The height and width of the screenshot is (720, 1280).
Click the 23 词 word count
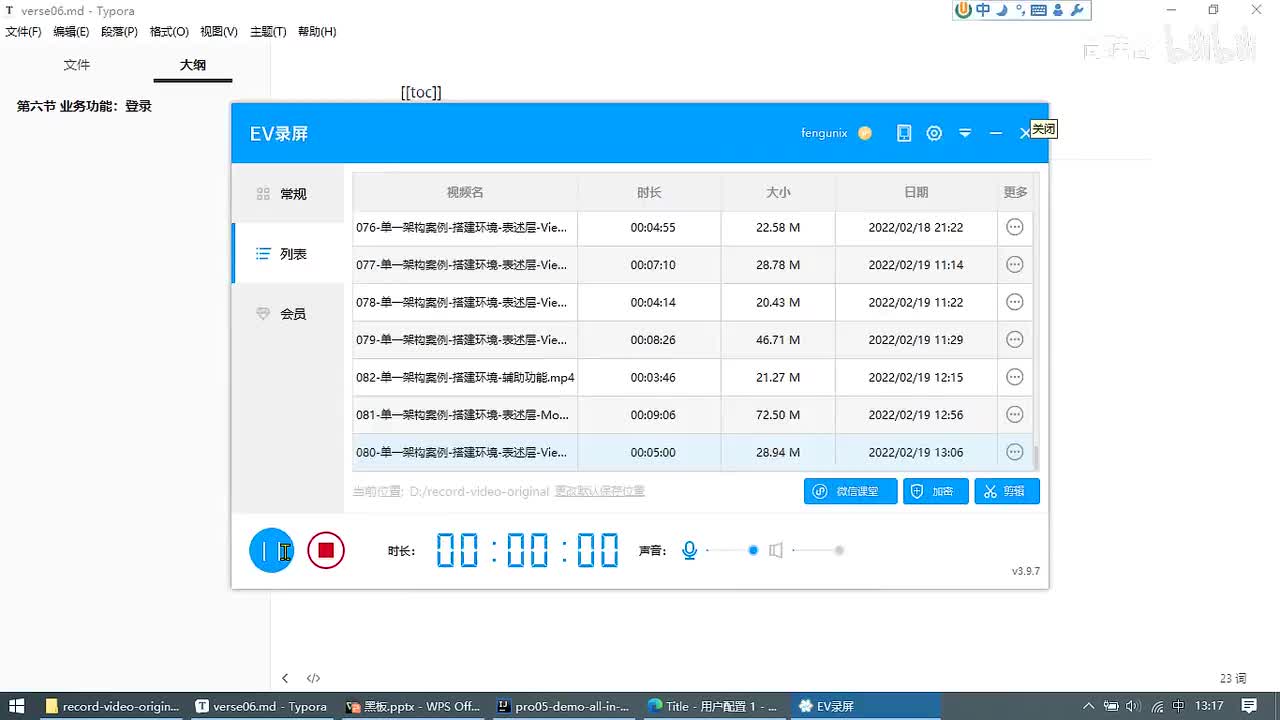click(1233, 678)
